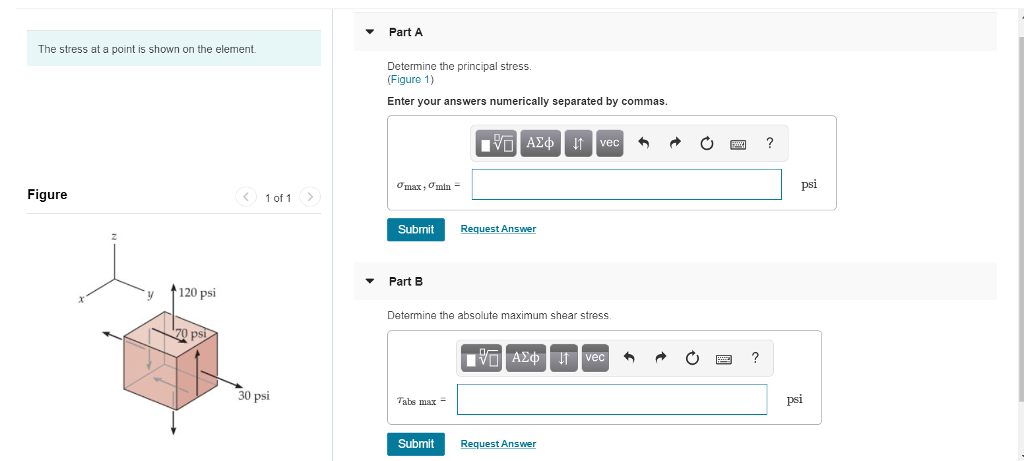Image resolution: width=1024 pixels, height=461 pixels.
Task: Redo entry in Part A
Action: [x=675, y=143]
